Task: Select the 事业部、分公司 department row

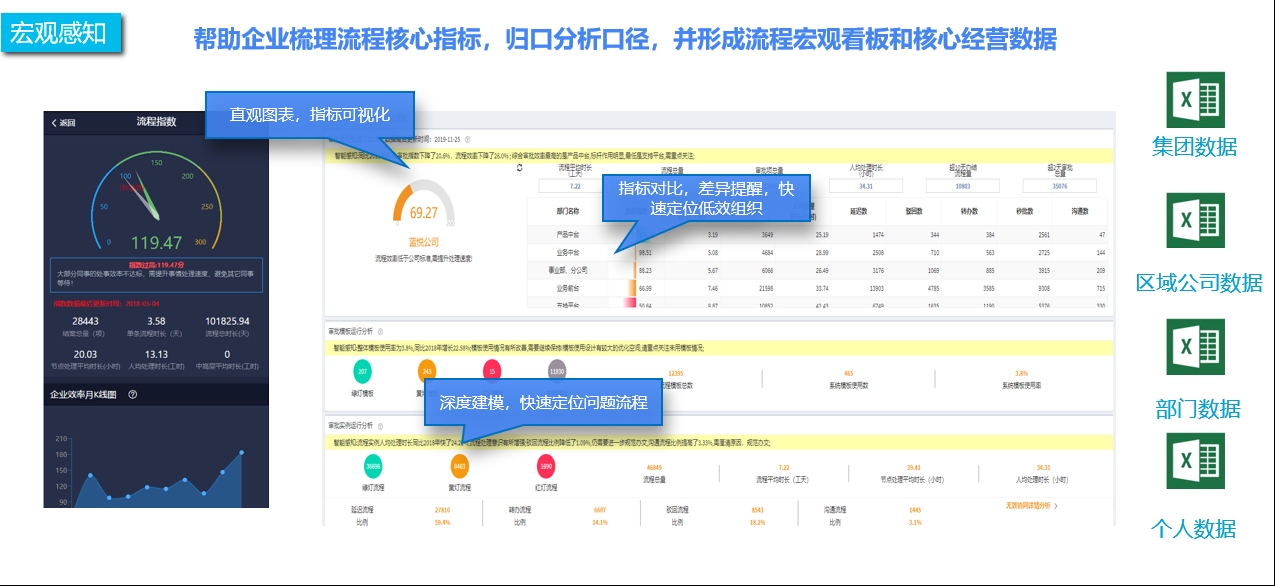Action: [819, 270]
